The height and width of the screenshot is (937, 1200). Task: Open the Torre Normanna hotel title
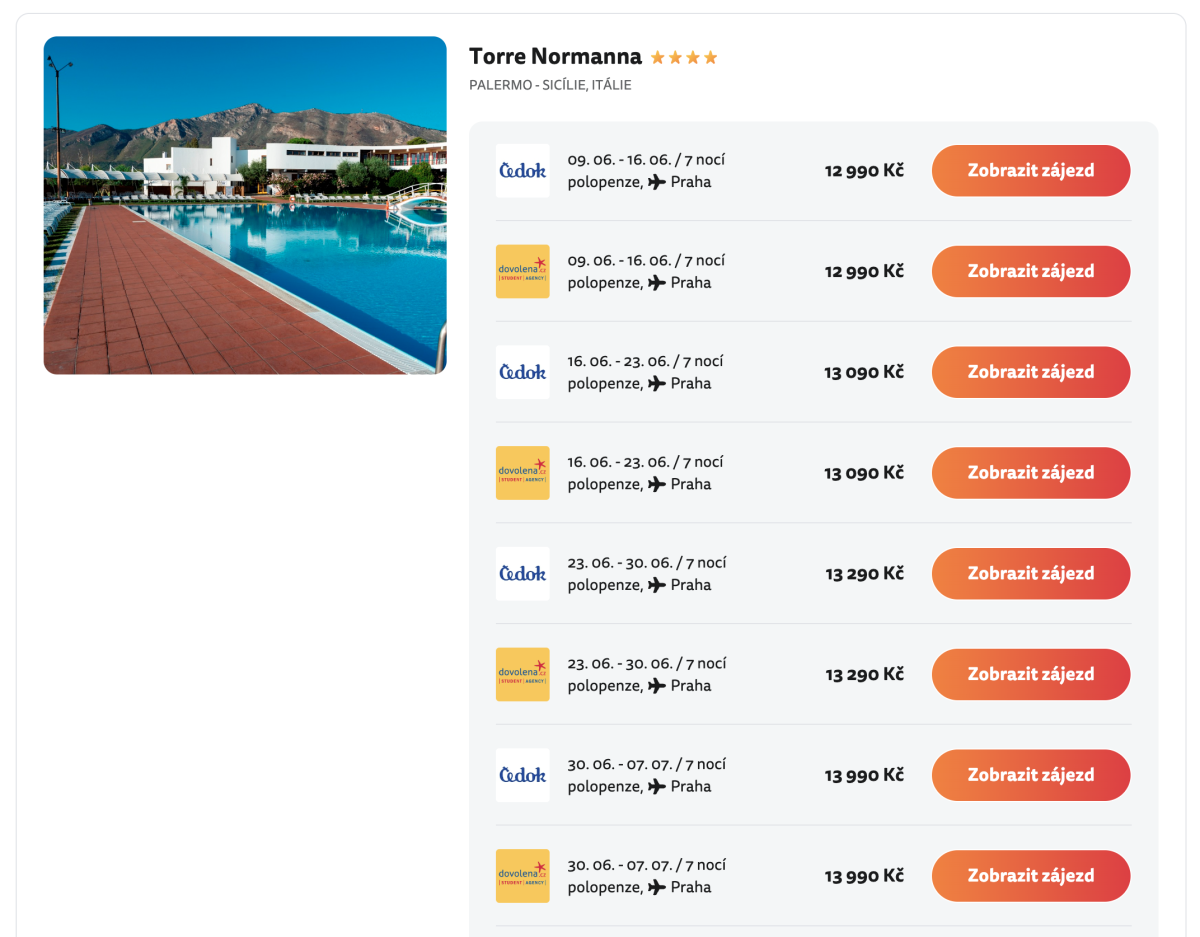555,56
